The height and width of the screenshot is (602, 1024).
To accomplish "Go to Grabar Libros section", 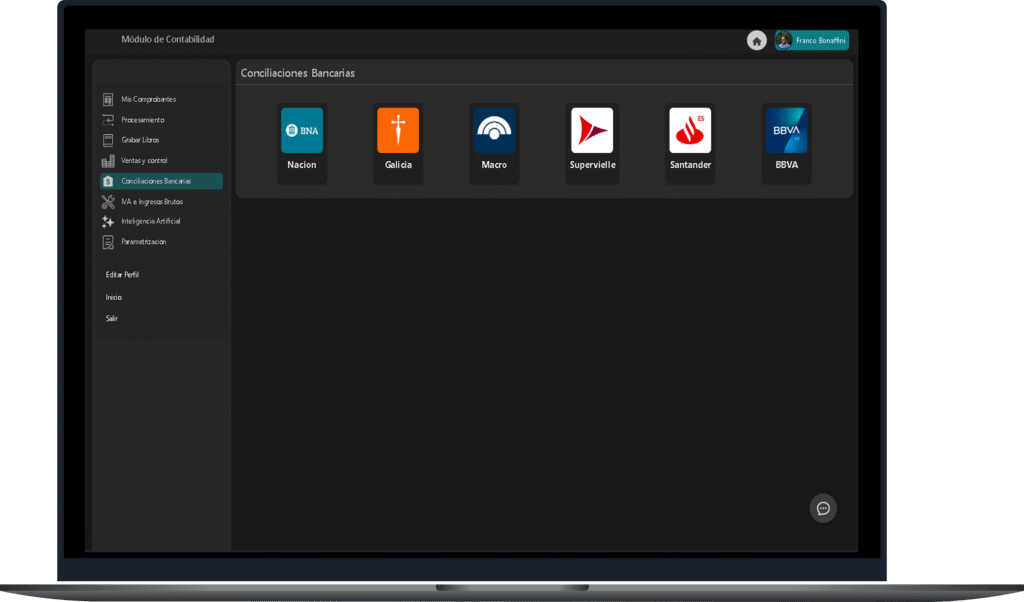I will (140, 140).
